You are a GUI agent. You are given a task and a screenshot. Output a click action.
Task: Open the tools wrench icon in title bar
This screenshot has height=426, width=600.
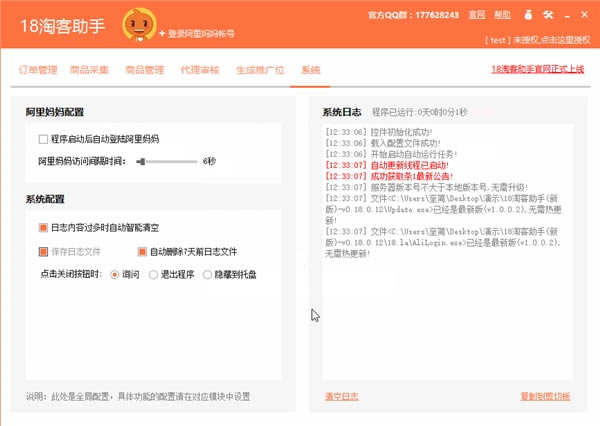[546, 17]
